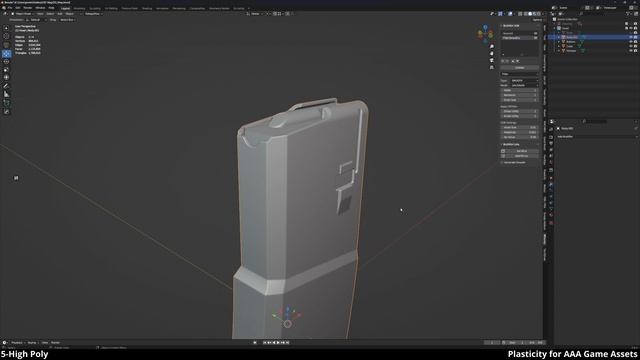Click the viewport pan hand icon
The image size is (640, 360).
(x=491, y=53)
